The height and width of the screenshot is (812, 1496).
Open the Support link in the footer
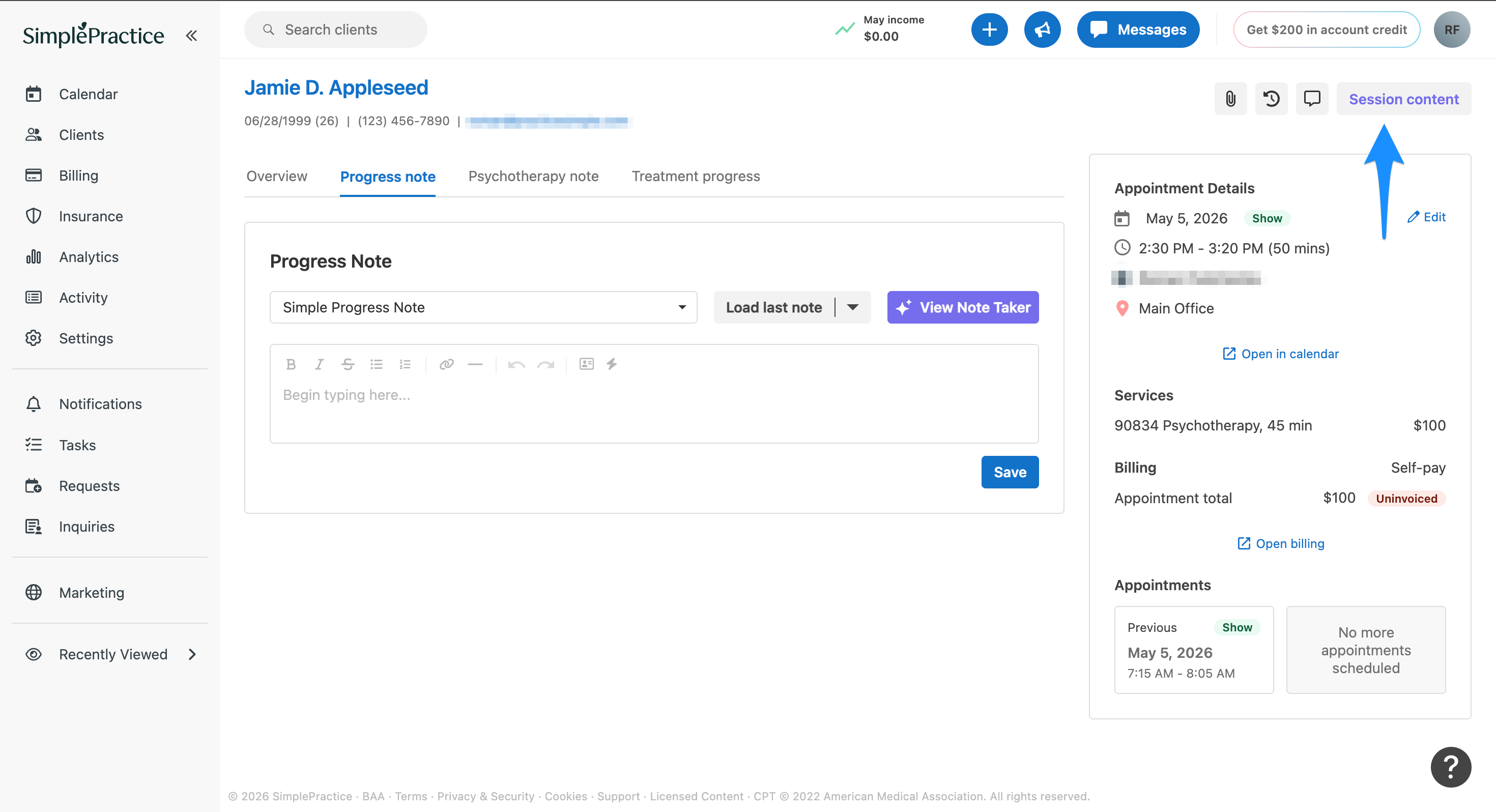618,796
